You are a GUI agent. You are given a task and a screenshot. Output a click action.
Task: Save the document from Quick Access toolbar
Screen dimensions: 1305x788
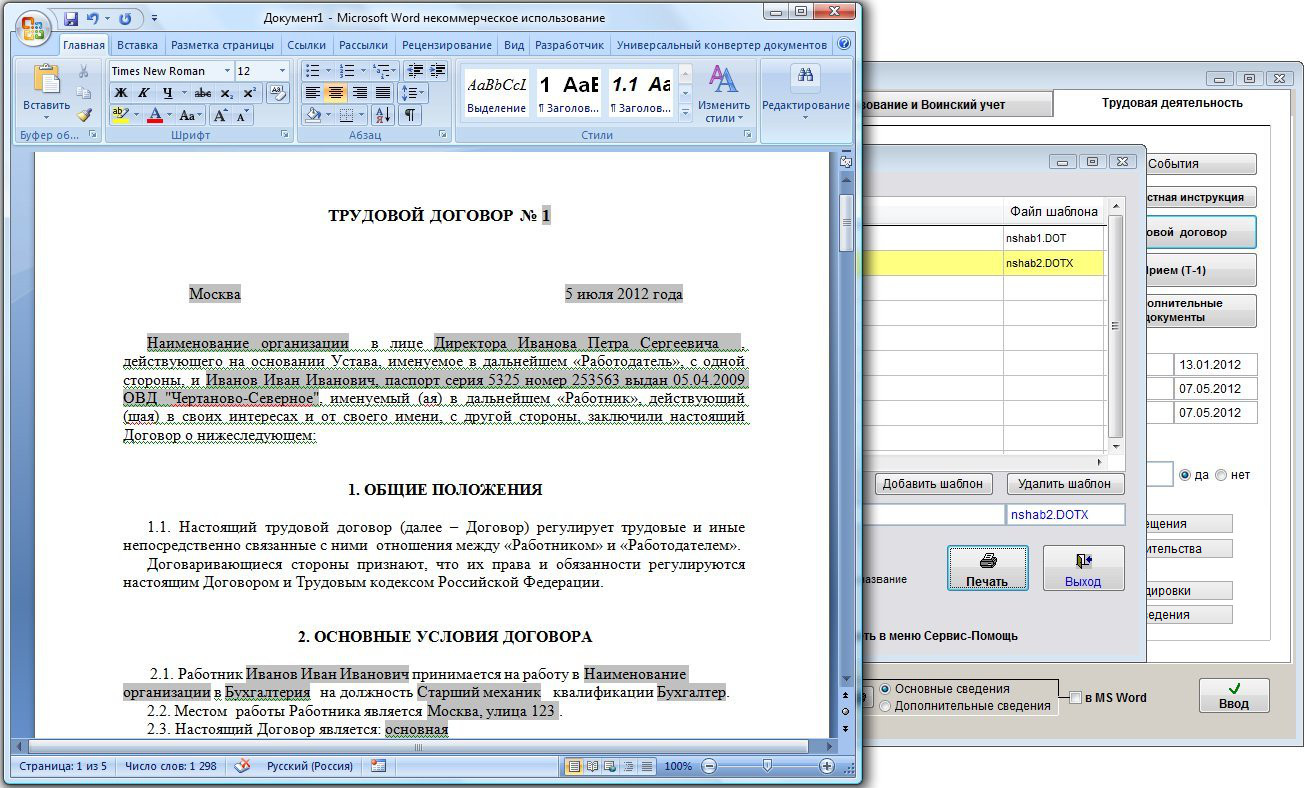(x=71, y=19)
